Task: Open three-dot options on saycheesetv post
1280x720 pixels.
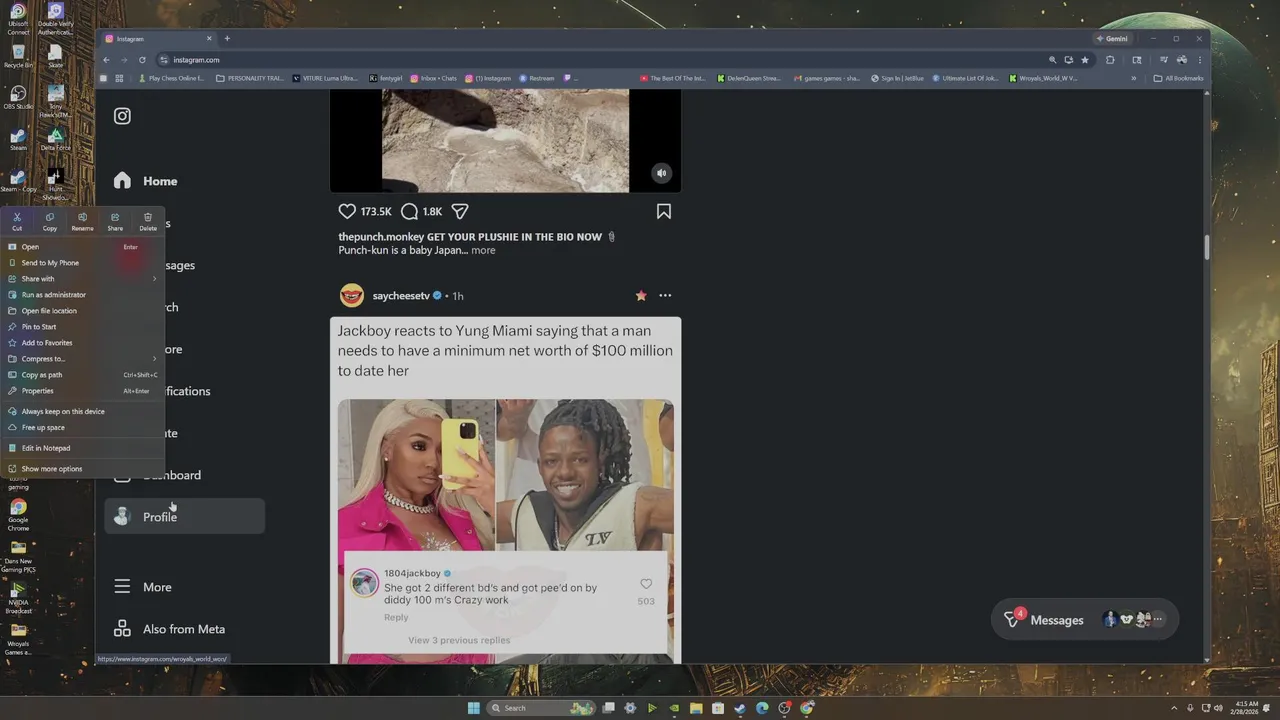Action: click(665, 295)
